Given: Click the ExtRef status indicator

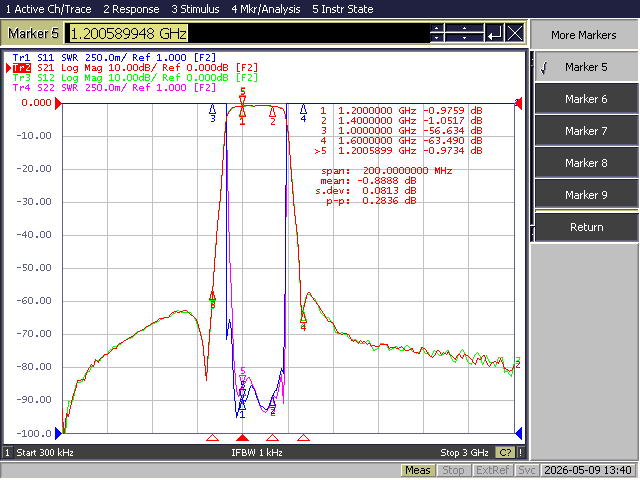Looking at the screenshot, I should (492, 470).
